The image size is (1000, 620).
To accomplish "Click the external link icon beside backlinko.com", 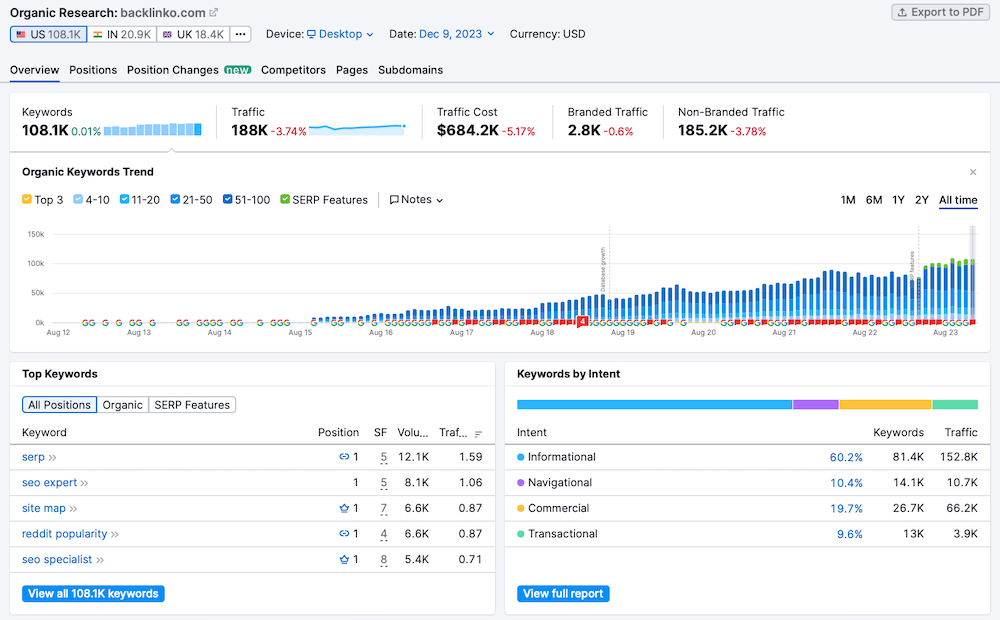I will 214,13.
